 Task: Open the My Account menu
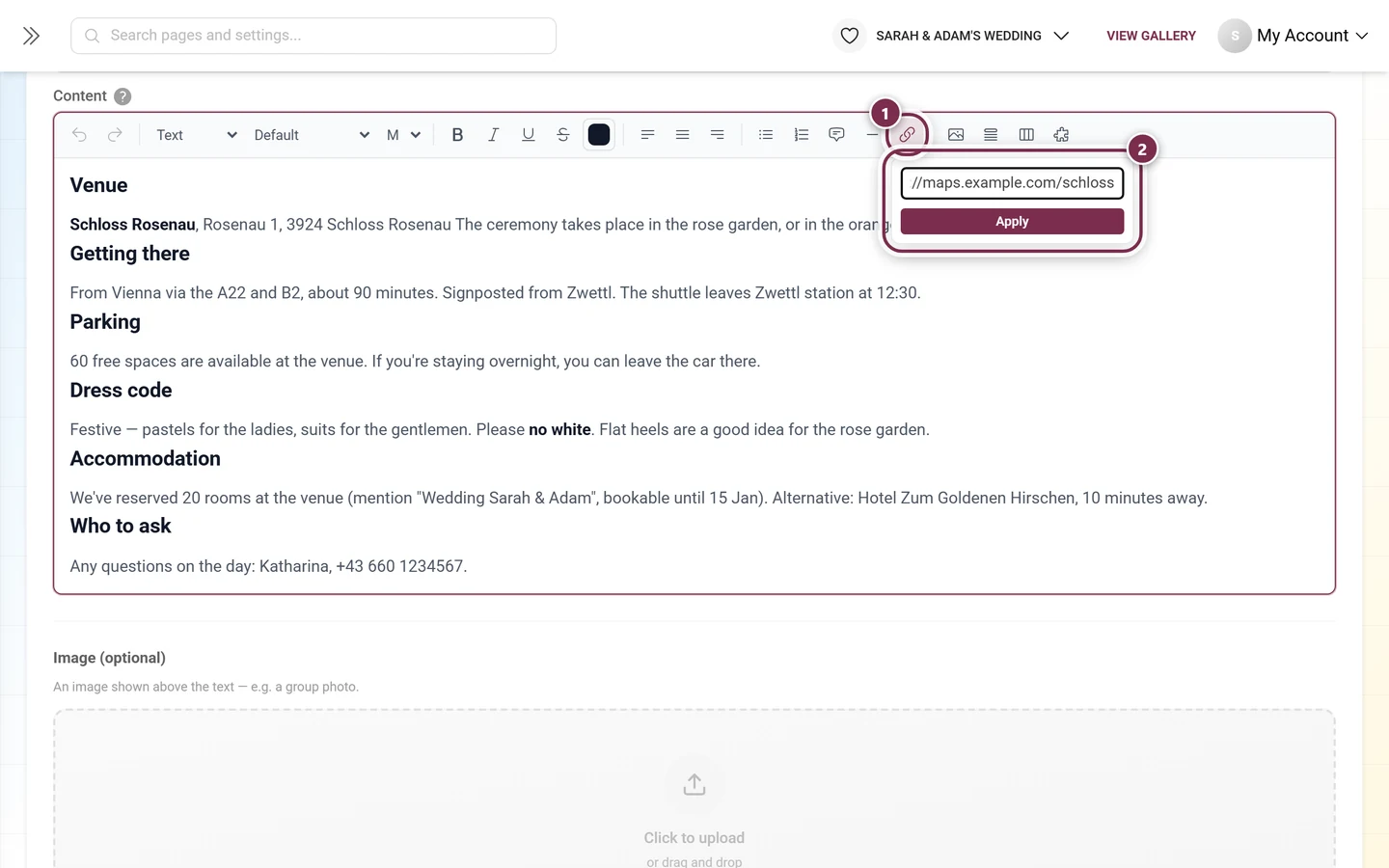(1312, 36)
